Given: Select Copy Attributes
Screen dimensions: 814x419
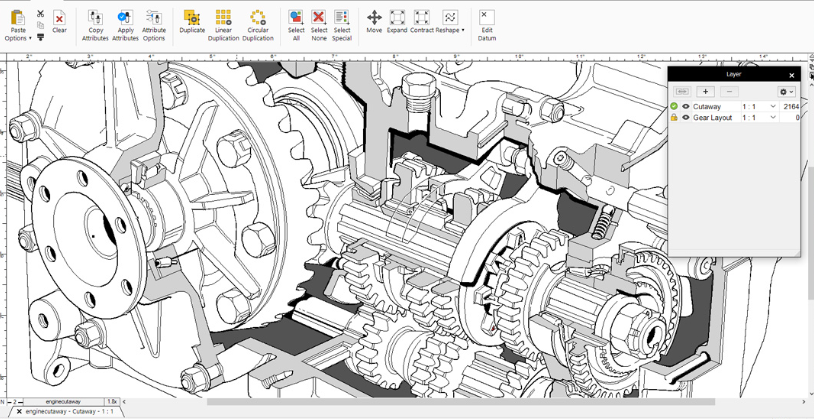Looking at the screenshot, I should click(96, 25).
